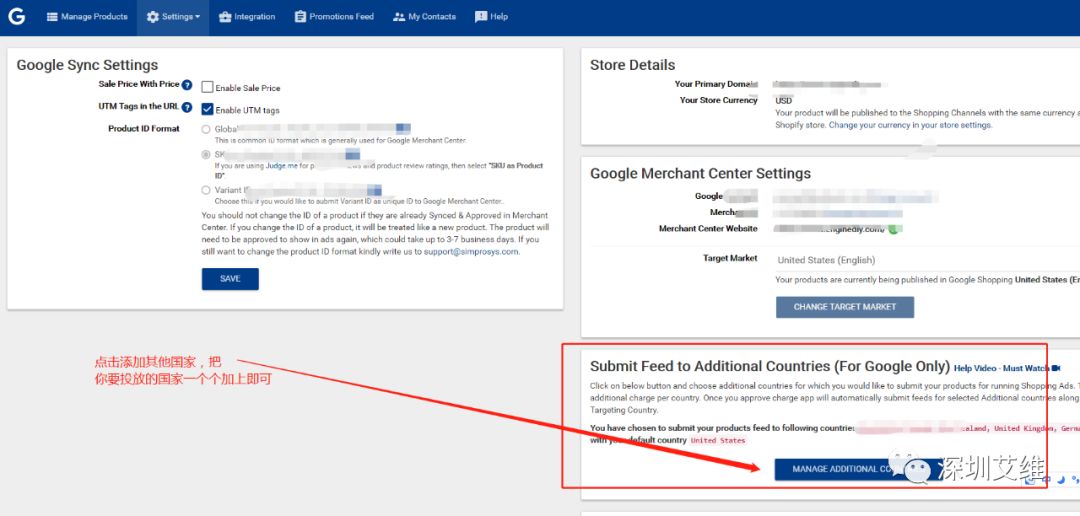Image resolution: width=1080 pixels, height=516 pixels.
Task: Click the 'Product ID Format' label
Action: (x=144, y=129)
